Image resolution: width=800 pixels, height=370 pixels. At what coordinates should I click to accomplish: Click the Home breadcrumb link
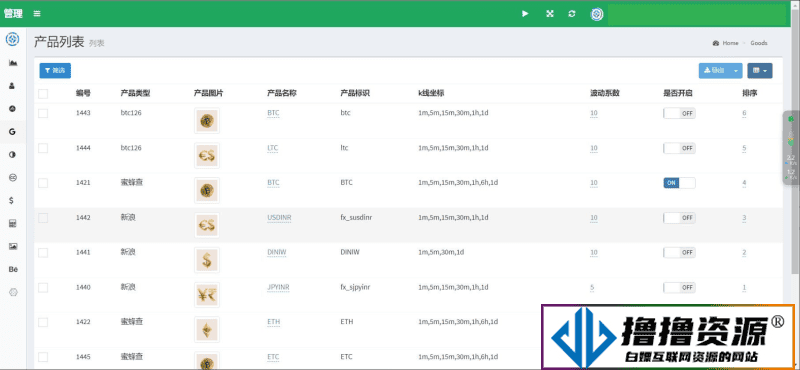730,43
